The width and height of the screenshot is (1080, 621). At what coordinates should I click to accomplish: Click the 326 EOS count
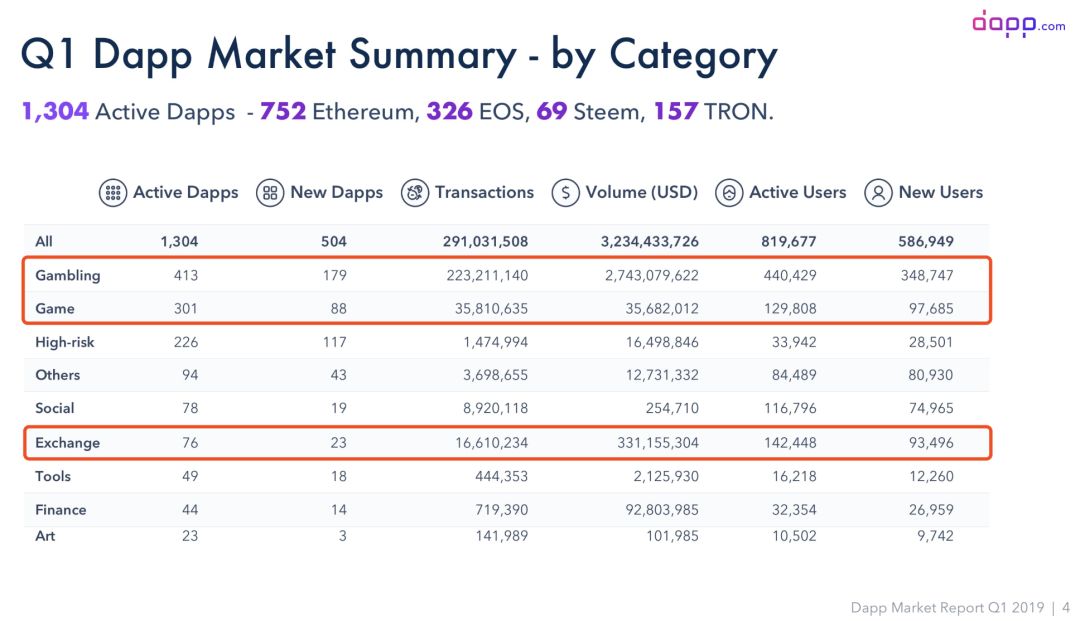tap(478, 112)
